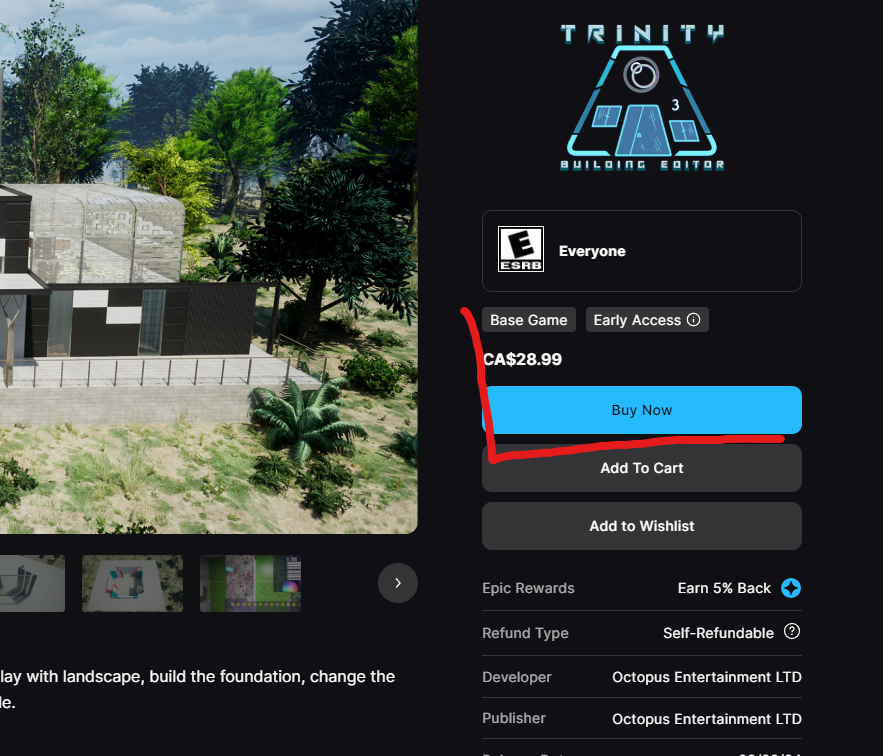The image size is (883, 756).
Task: Advance thumbnails with the right arrow
Action: [x=398, y=583]
